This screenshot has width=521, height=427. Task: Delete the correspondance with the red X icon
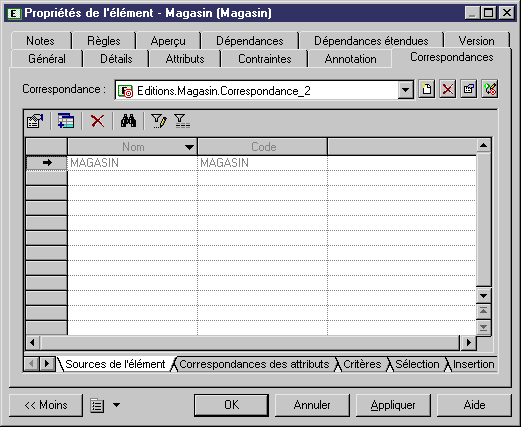(448, 89)
